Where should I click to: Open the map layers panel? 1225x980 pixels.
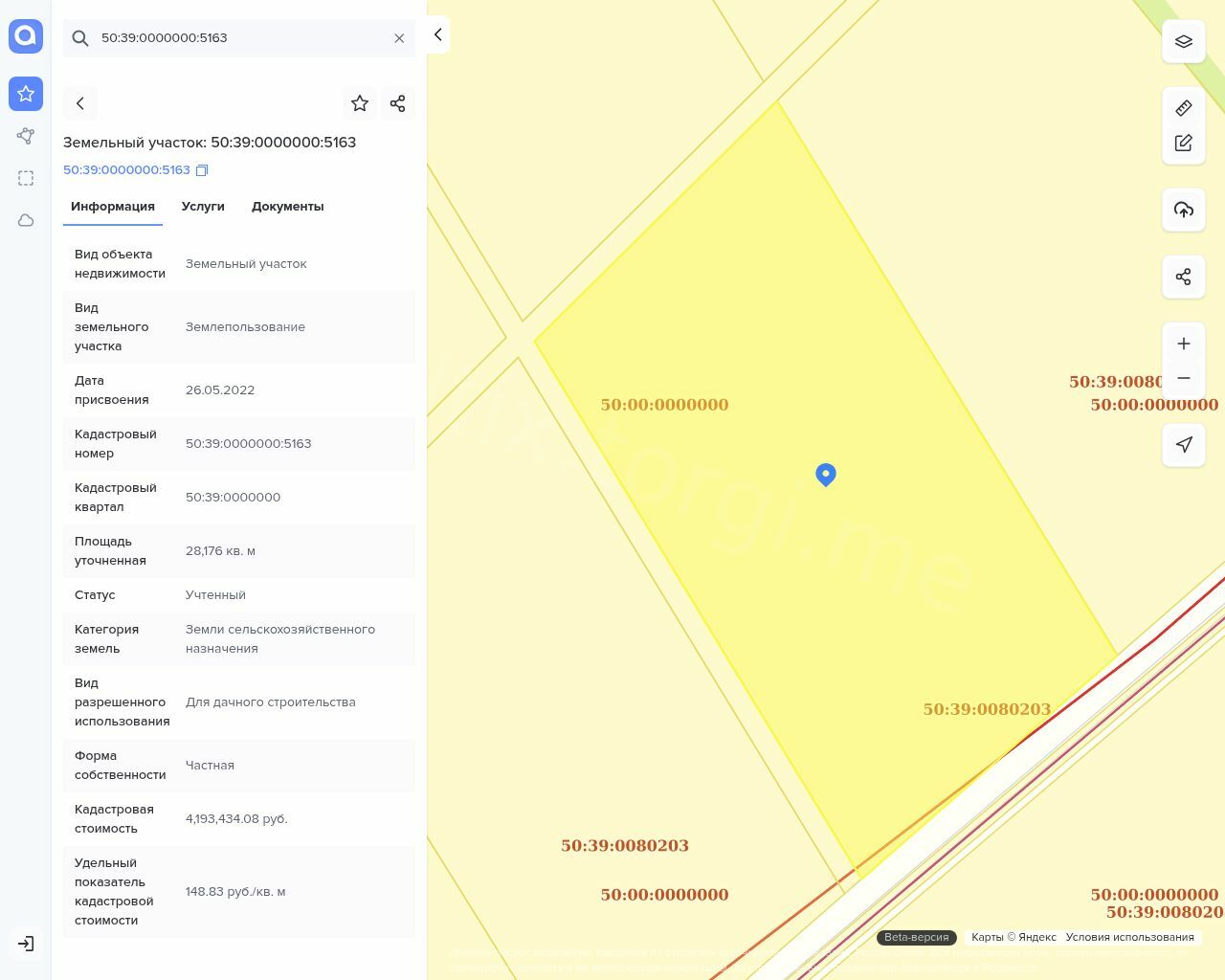[x=1183, y=41]
